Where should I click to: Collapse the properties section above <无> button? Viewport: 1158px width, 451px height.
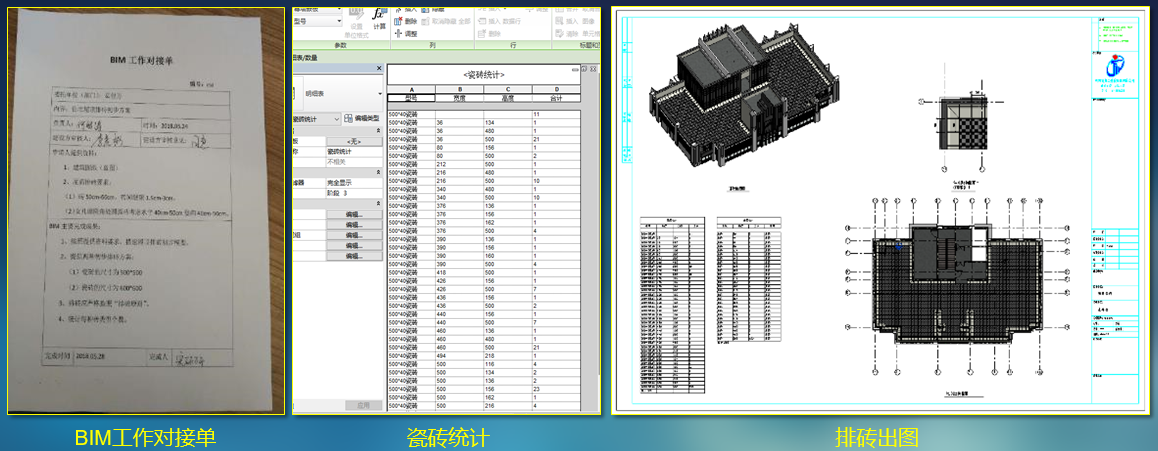[x=379, y=131]
